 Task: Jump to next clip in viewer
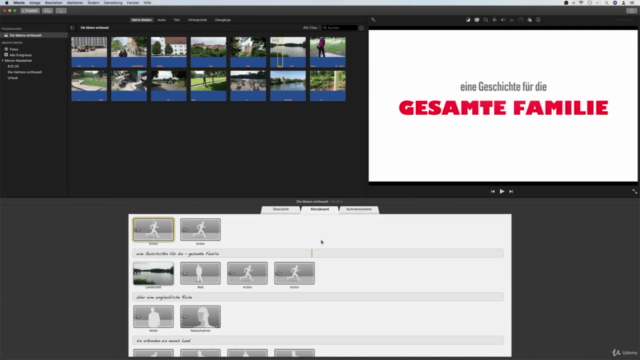511,191
